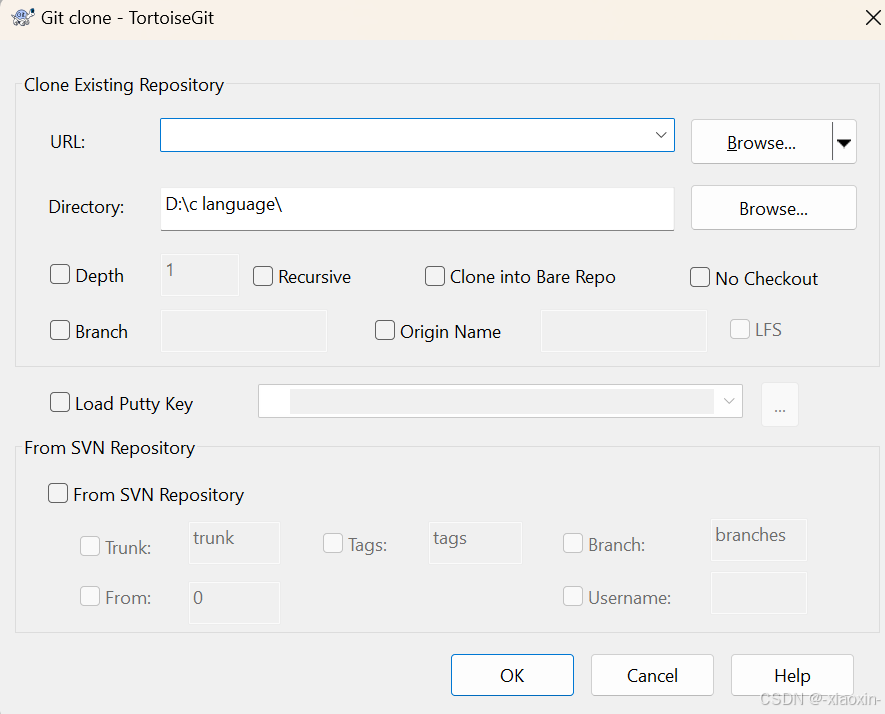This screenshot has height=714, width=885.
Task: Click Browse... next to Directory
Action: click(773, 208)
